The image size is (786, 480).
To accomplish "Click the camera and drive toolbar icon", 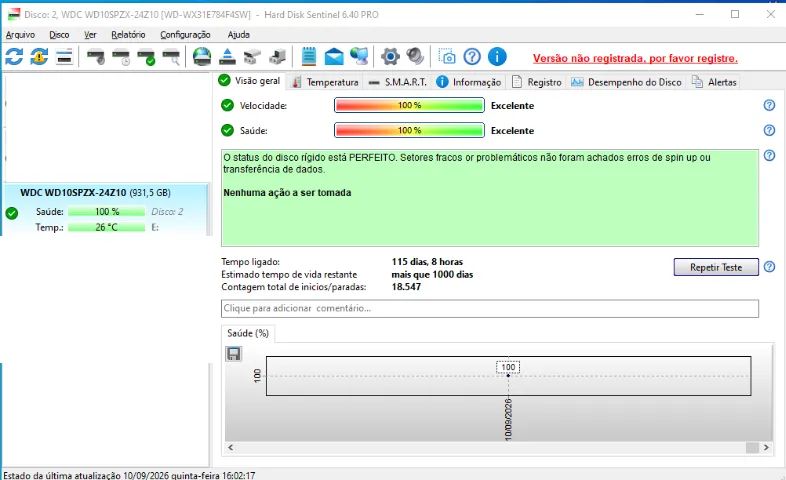I will click(252, 57).
